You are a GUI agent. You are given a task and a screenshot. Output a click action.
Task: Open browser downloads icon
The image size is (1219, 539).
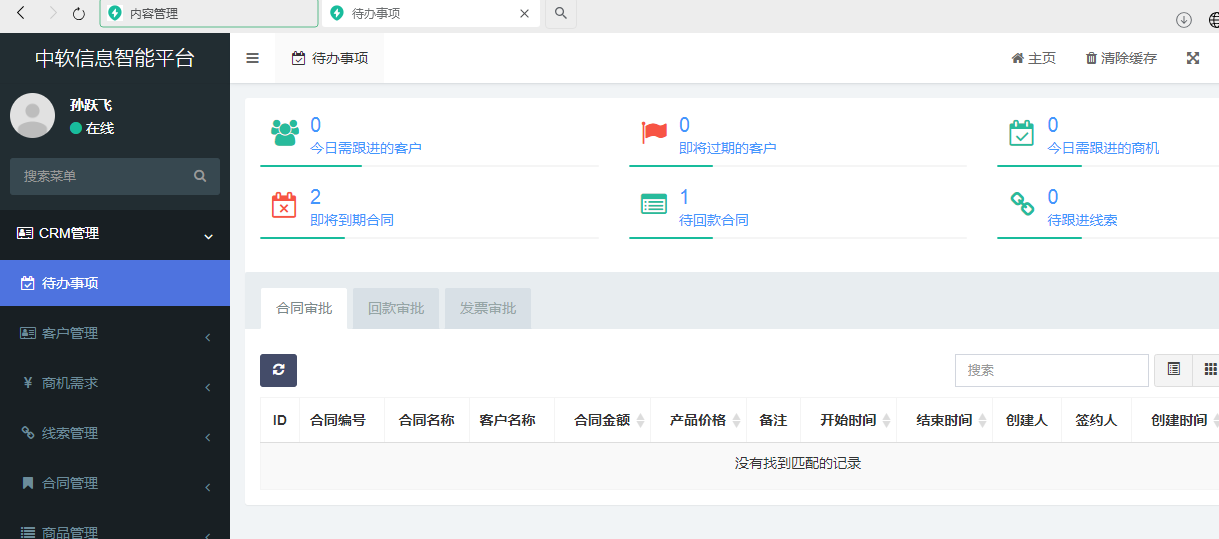1183,19
